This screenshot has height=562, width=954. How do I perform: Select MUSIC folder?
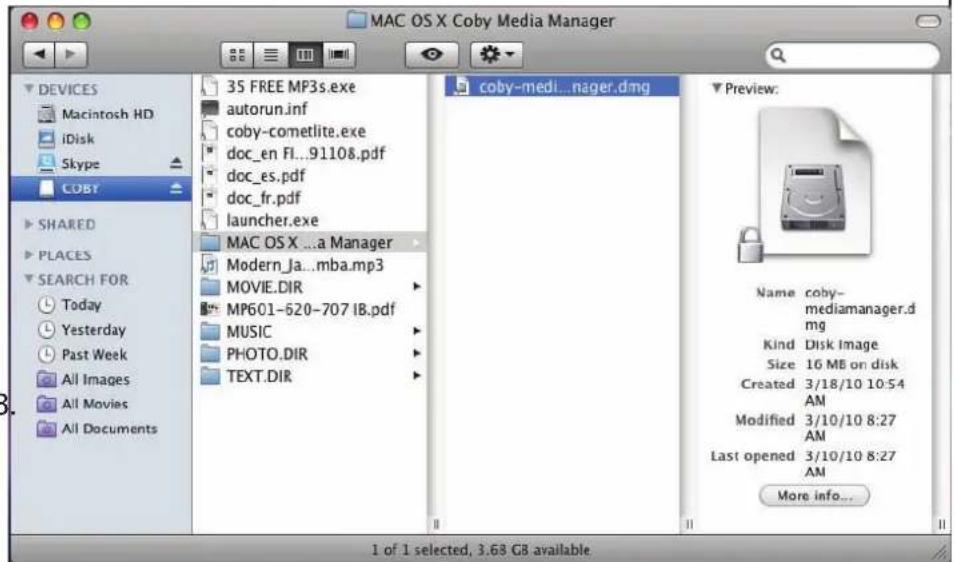(x=310, y=331)
